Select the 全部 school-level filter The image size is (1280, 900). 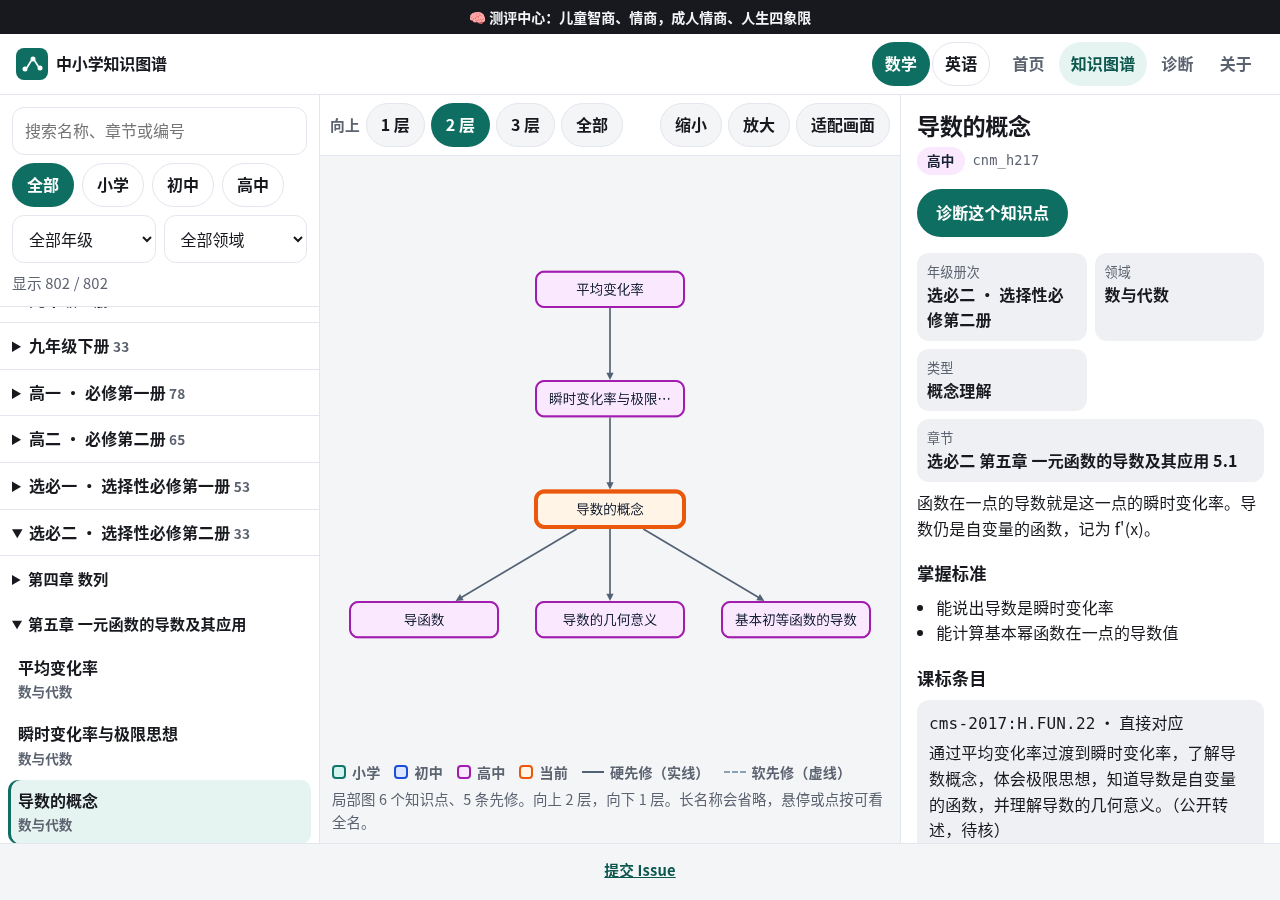coord(43,185)
